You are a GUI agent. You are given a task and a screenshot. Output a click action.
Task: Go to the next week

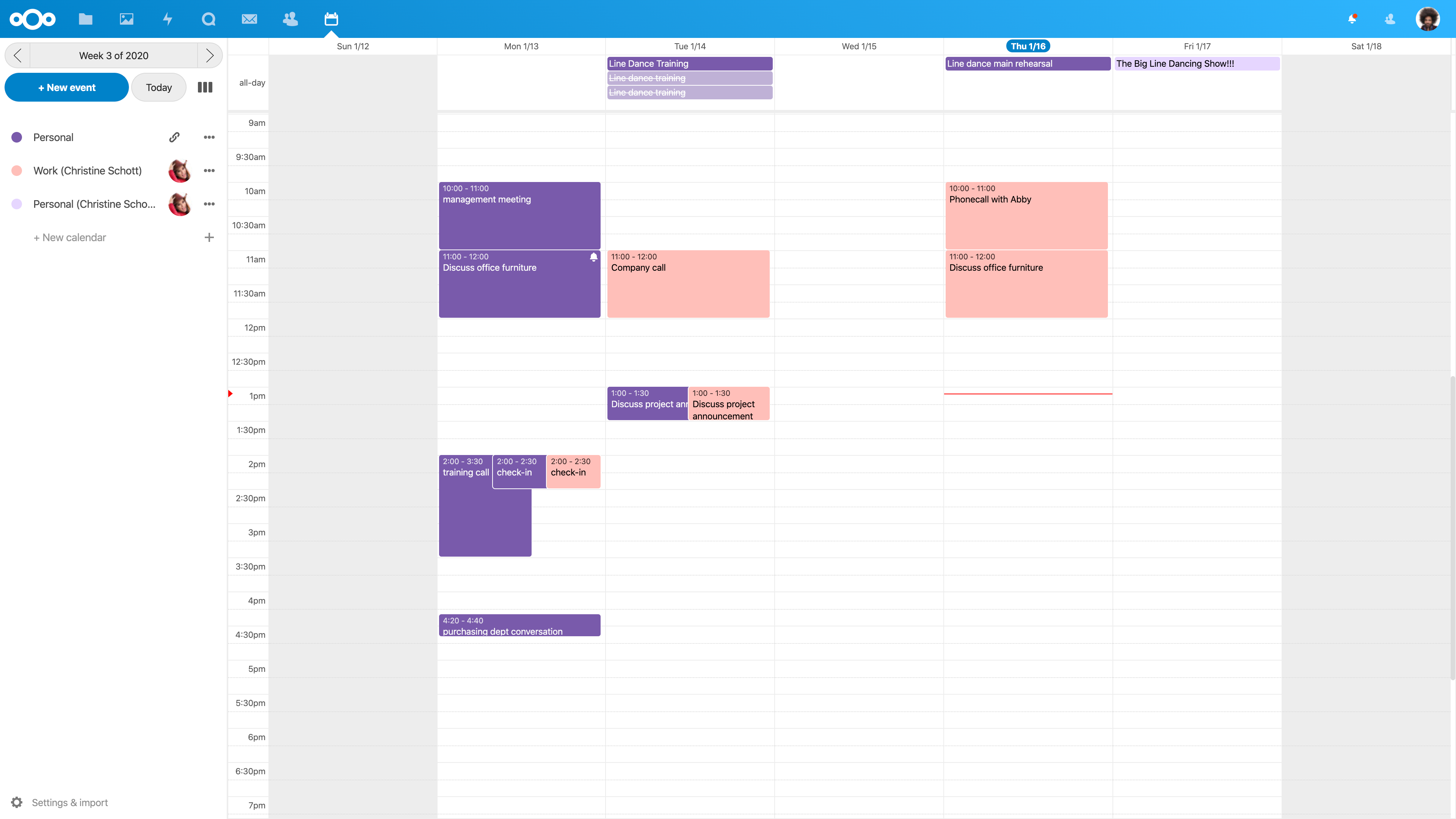tap(210, 55)
